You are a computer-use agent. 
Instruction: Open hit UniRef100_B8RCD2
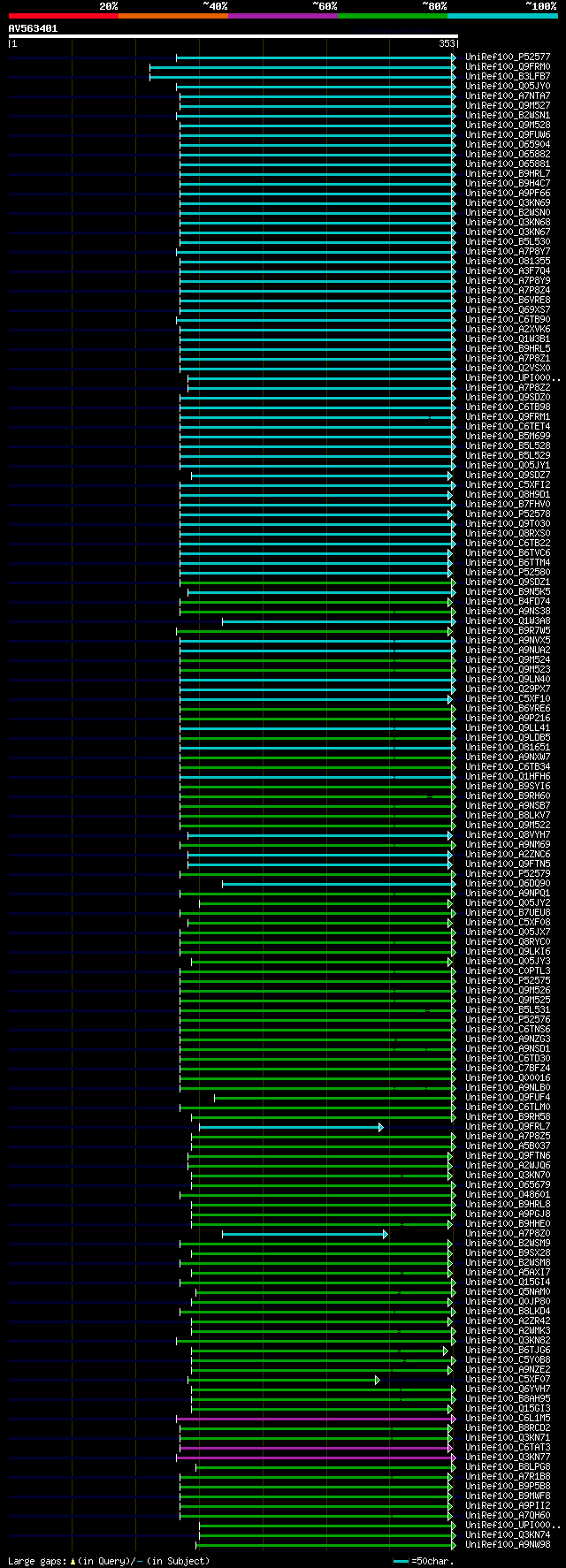click(508, 1428)
